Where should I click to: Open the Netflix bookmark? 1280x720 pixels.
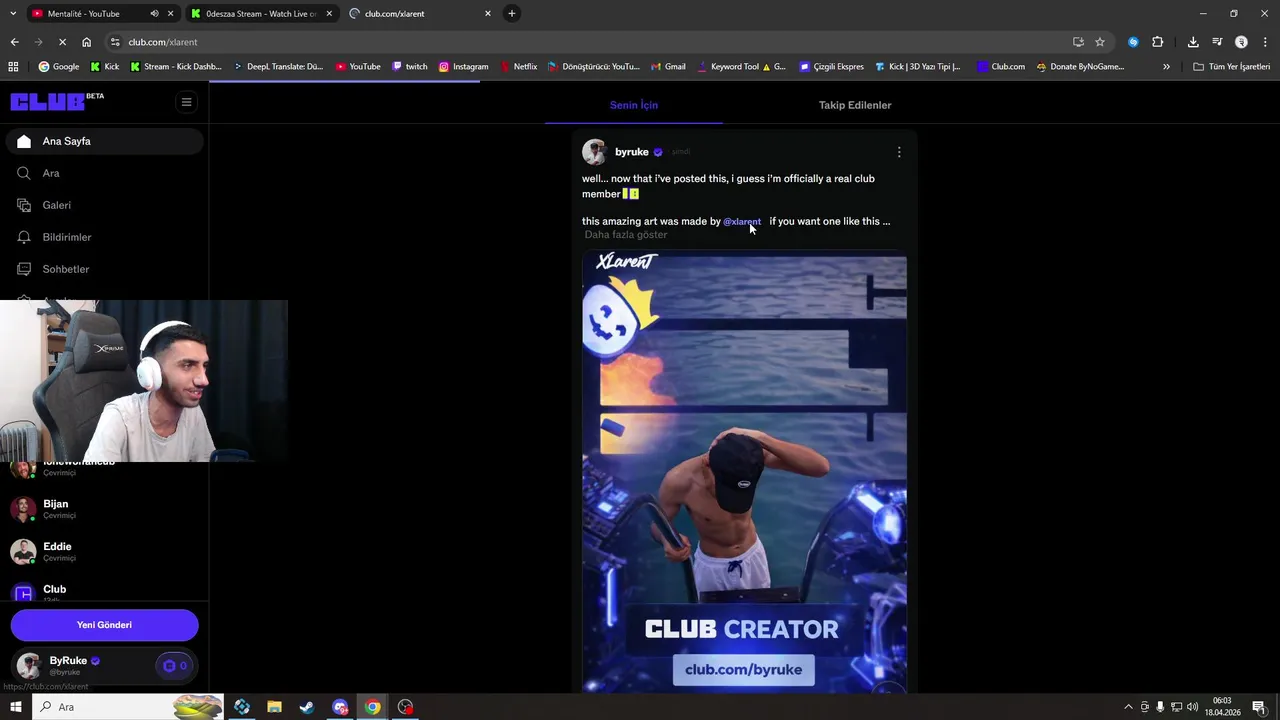(517, 67)
